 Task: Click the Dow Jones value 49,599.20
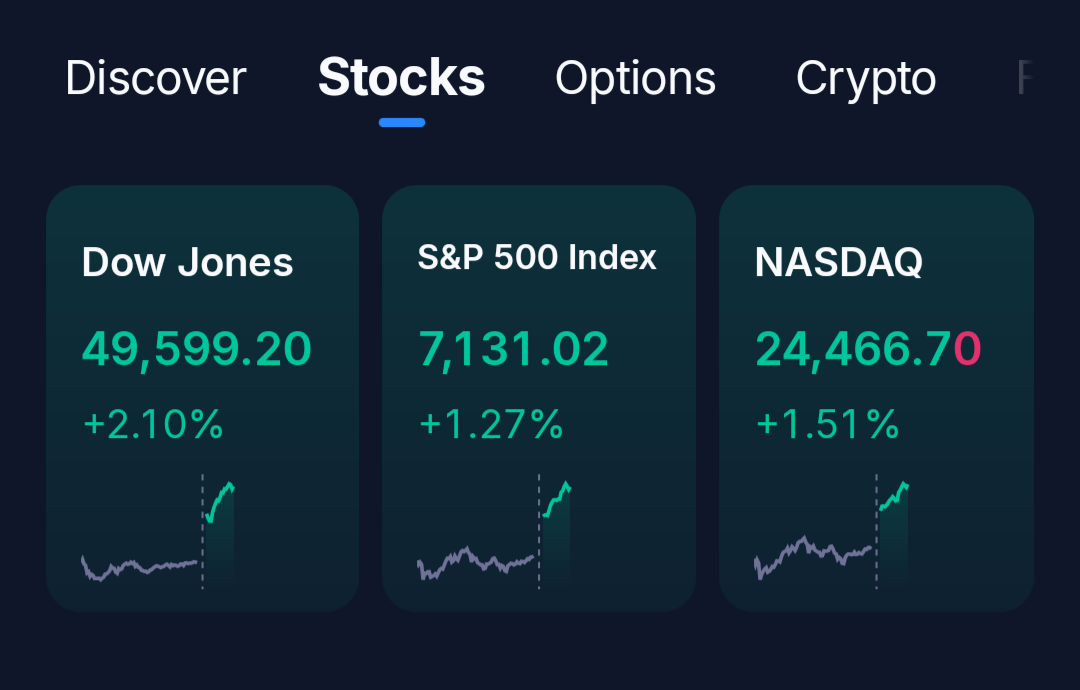pyautogui.click(x=196, y=349)
